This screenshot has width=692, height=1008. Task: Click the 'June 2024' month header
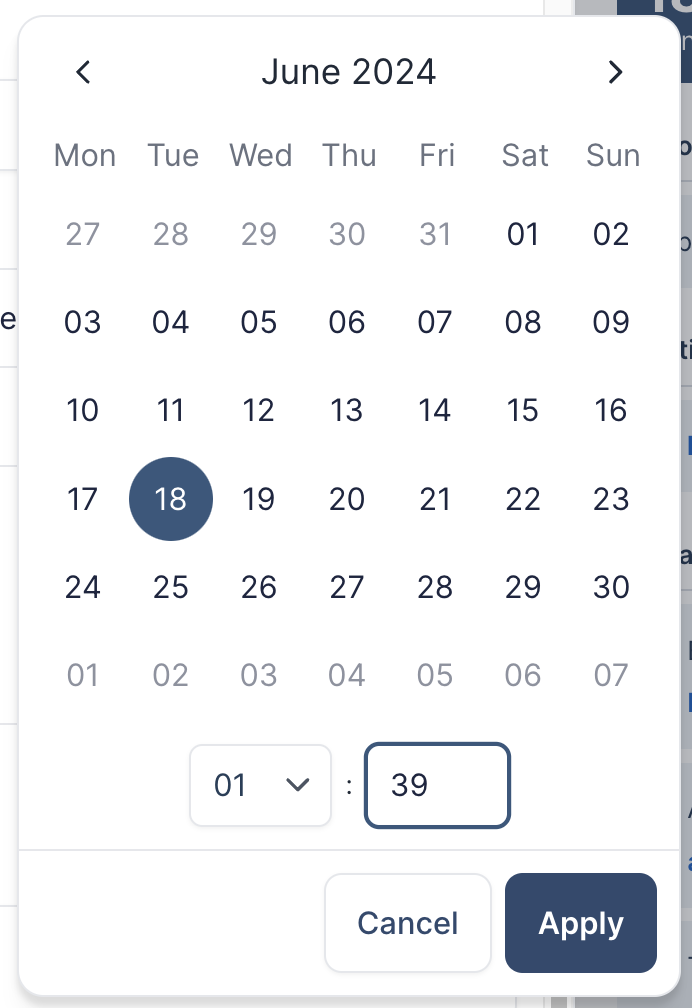(x=349, y=71)
